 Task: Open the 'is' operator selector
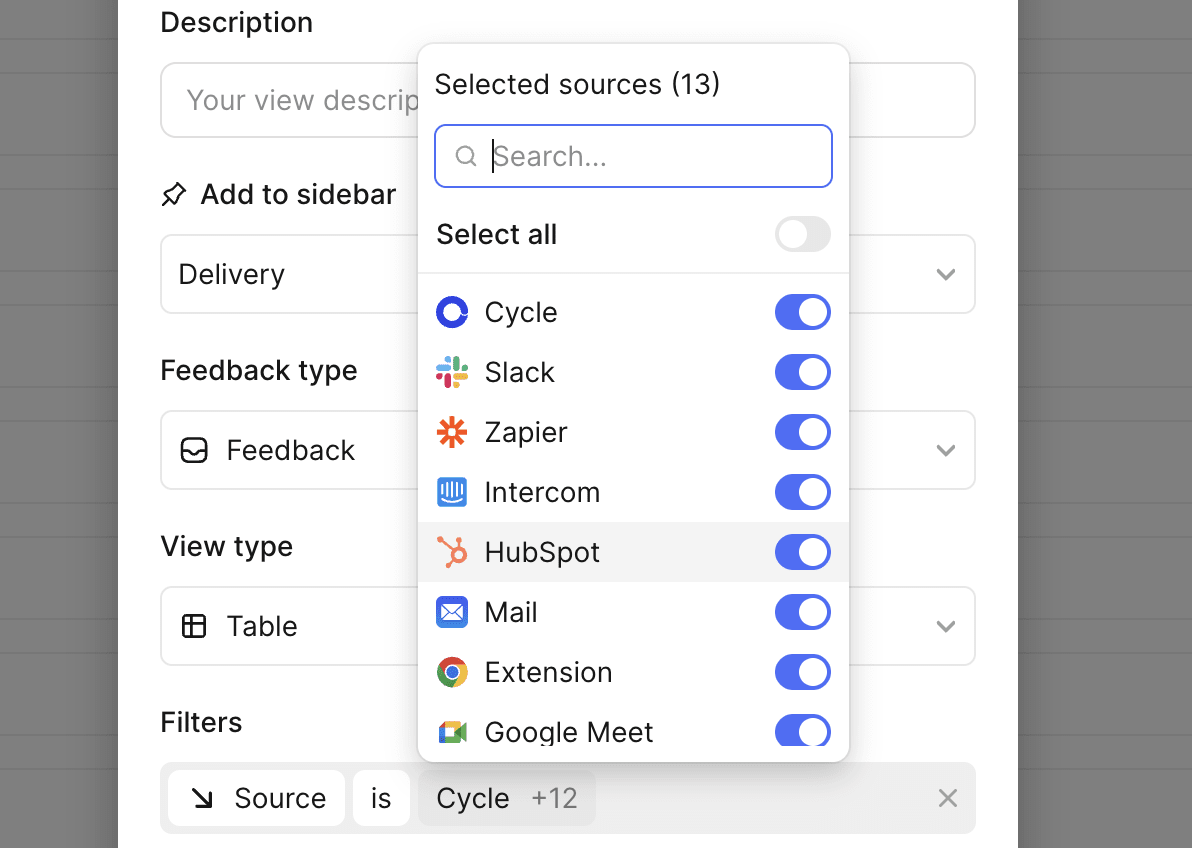point(381,798)
